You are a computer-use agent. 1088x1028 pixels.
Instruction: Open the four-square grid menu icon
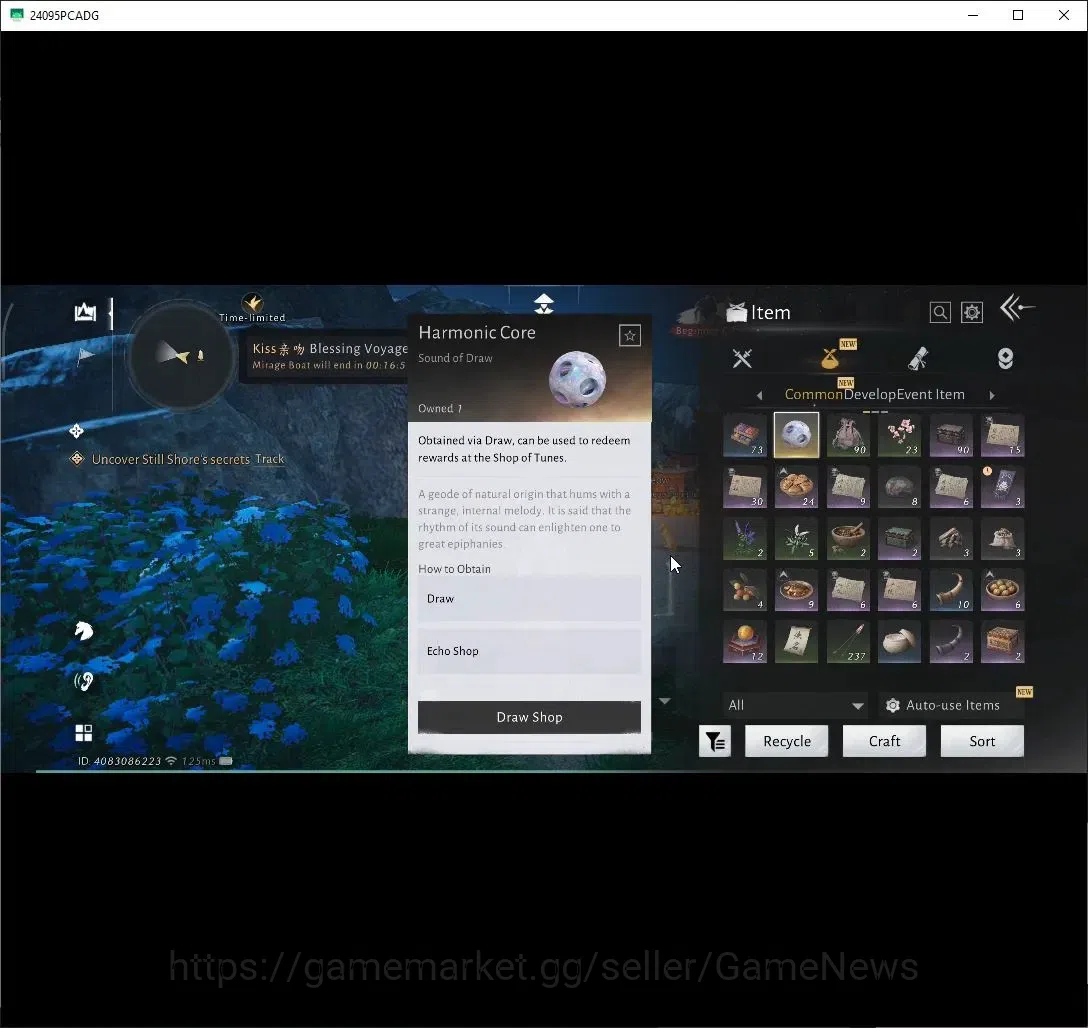click(x=83, y=733)
